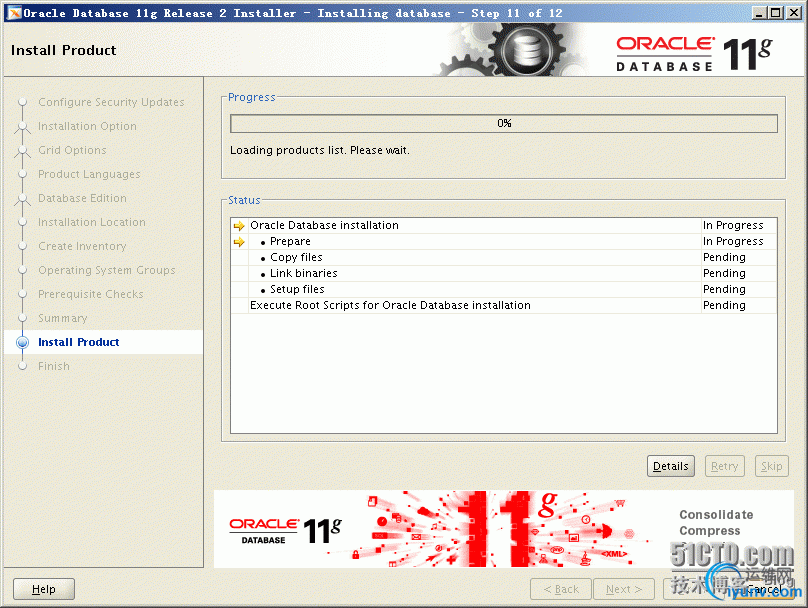Click the Consolidate text in banner
808x608 pixels.
pyautogui.click(x=716, y=515)
